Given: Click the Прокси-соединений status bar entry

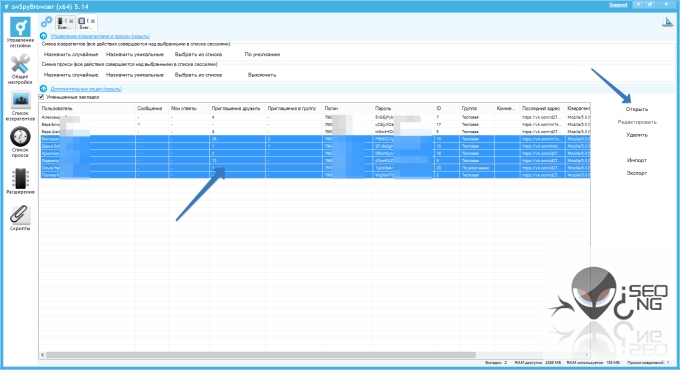Looking at the screenshot, I should [648, 362].
